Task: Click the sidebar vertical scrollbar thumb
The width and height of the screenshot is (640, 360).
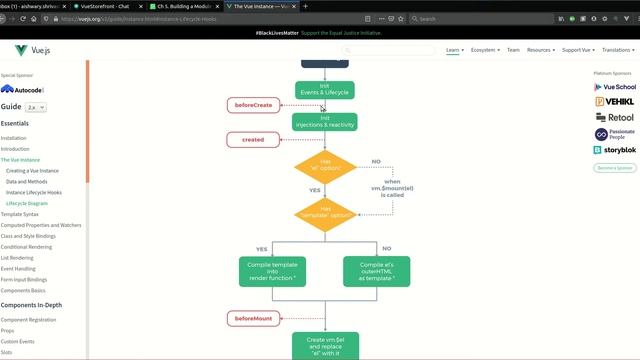Action: click(x=87, y=121)
